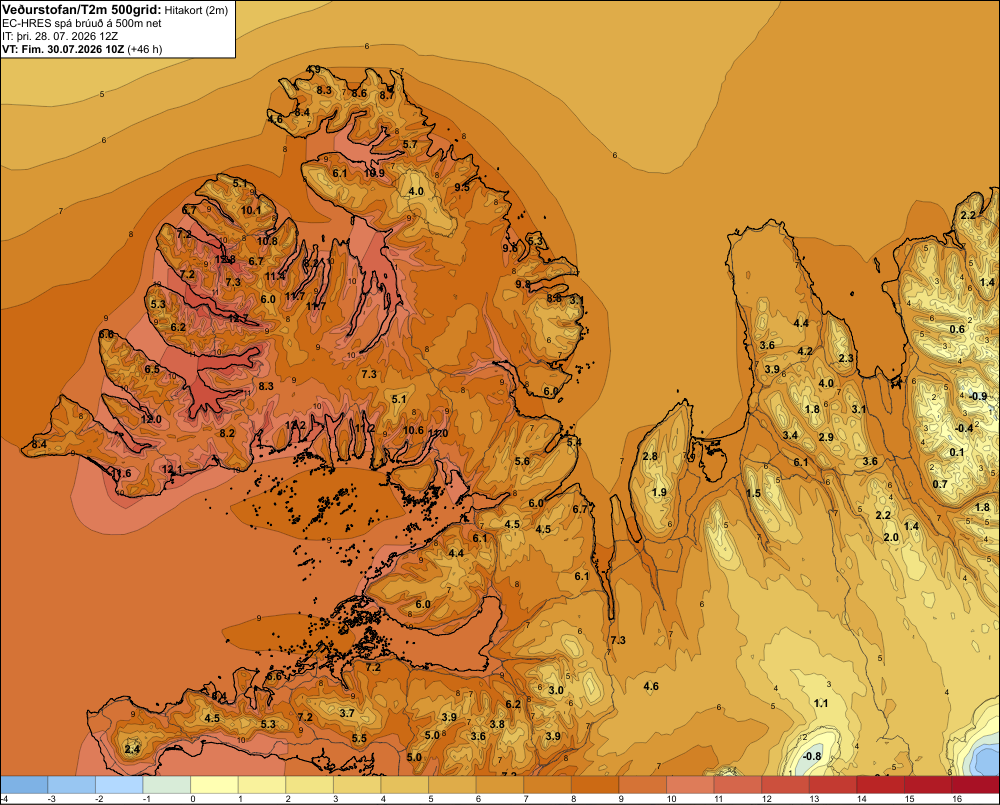1000x805 pixels.
Task: Click the "8.7" temperature value
Action: point(387,96)
